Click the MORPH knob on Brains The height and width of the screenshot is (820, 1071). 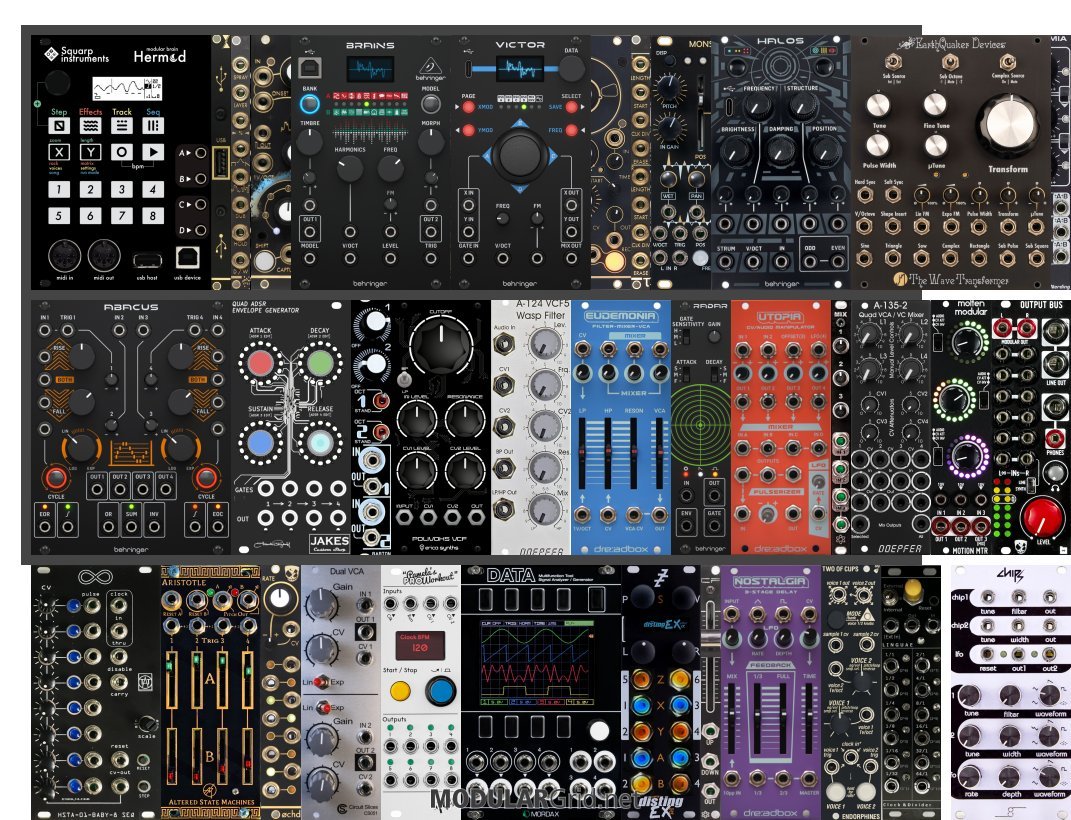click(430, 142)
